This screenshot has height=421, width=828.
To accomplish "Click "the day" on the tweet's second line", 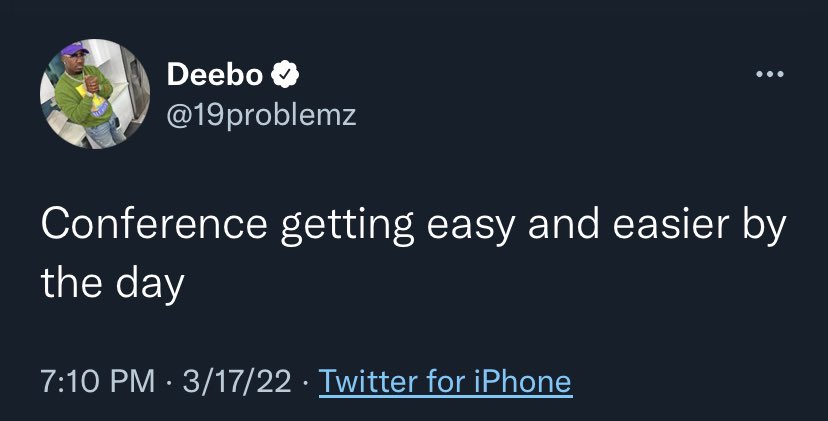I will (x=112, y=284).
